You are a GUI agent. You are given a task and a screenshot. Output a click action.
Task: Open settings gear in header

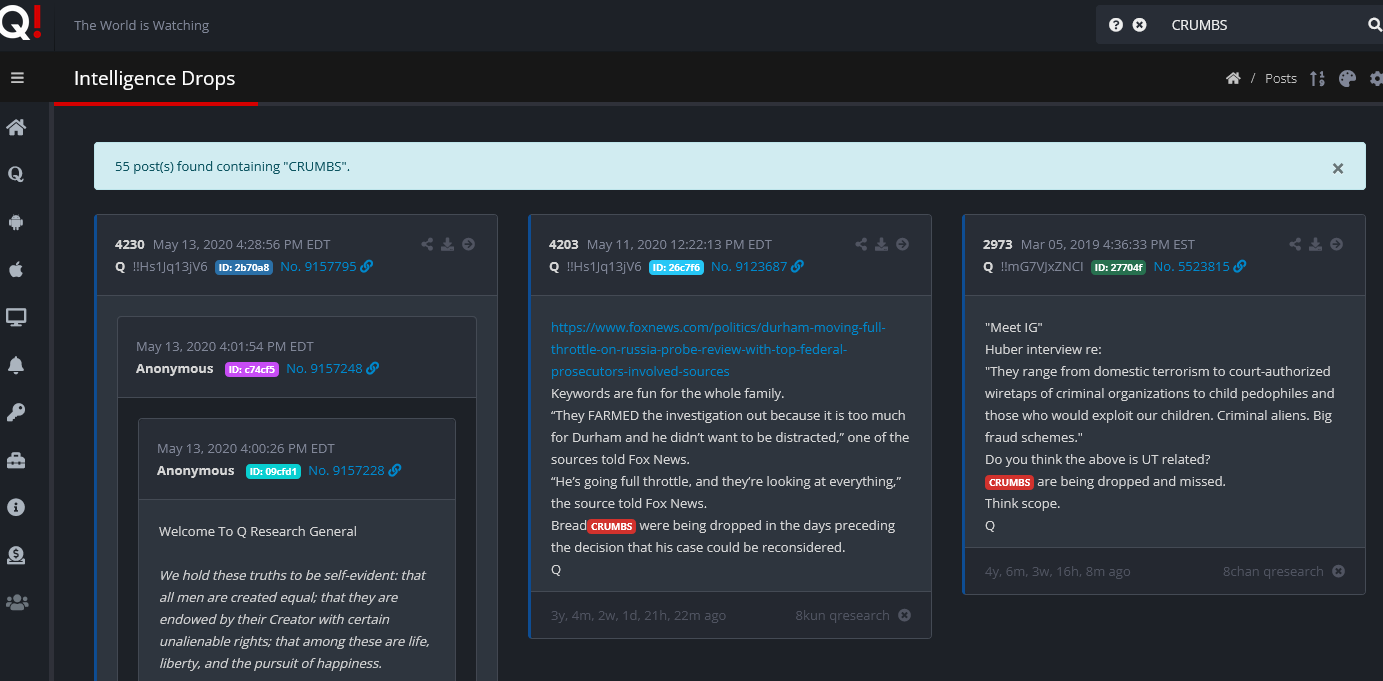coord(1376,79)
